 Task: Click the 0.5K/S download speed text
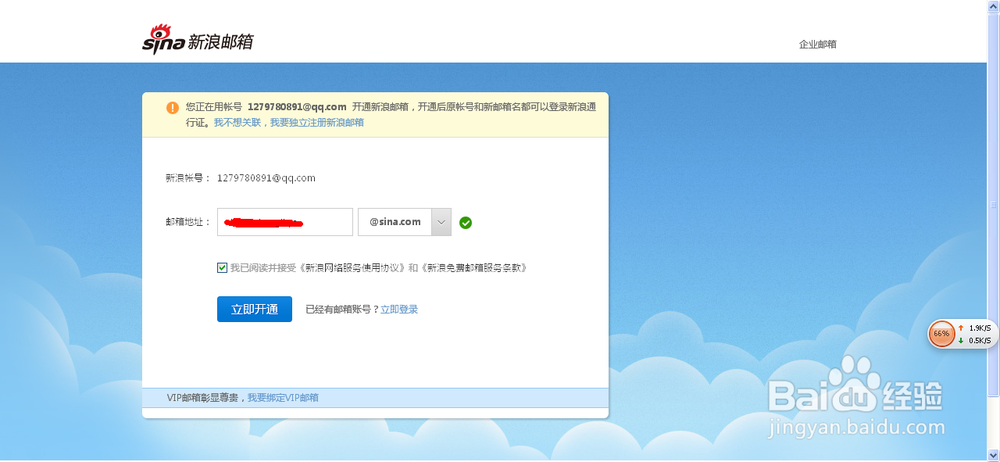pyautogui.click(x=978, y=341)
